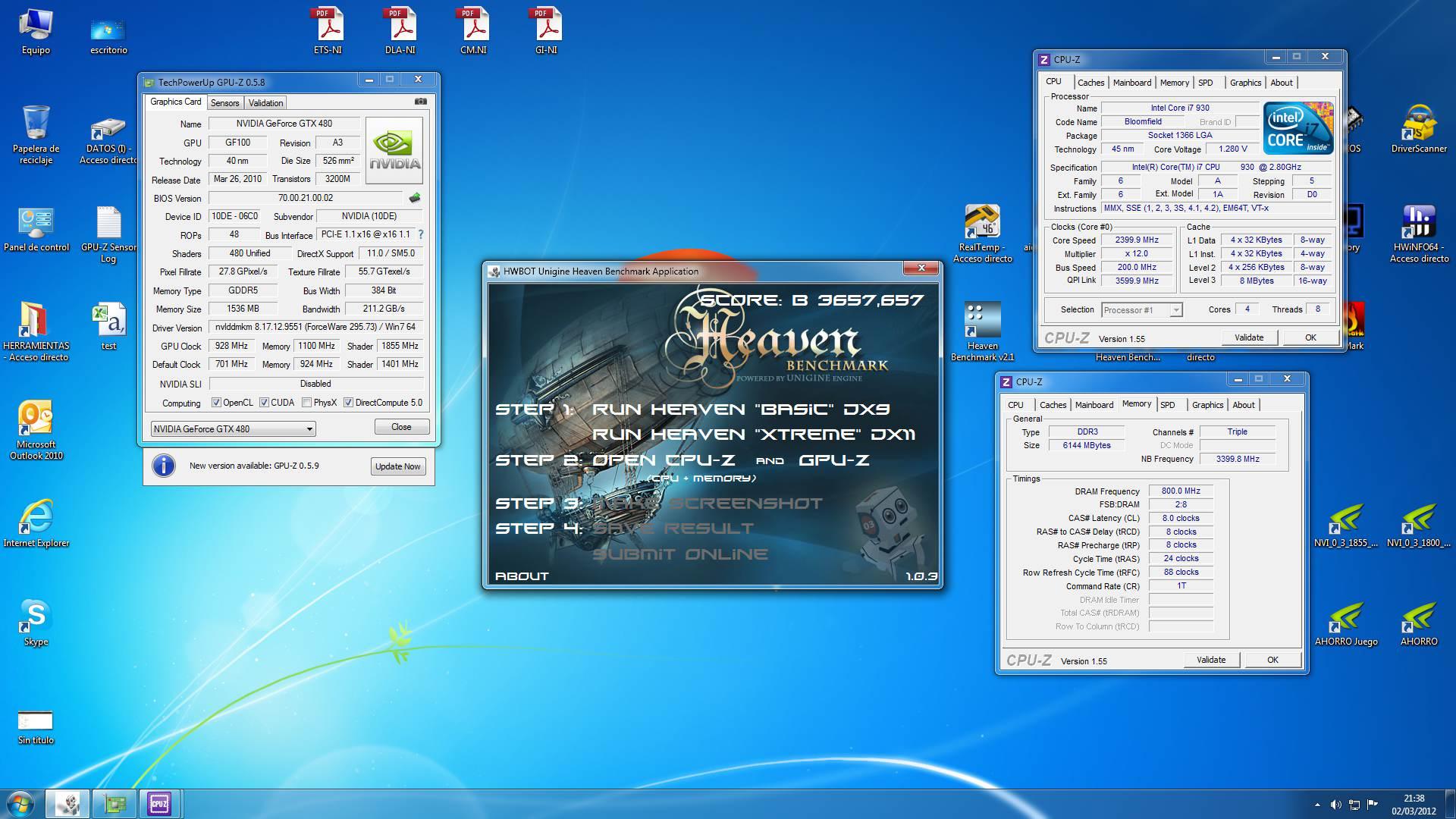Open the Graphics tab in top CPU-Z

(1245, 83)
